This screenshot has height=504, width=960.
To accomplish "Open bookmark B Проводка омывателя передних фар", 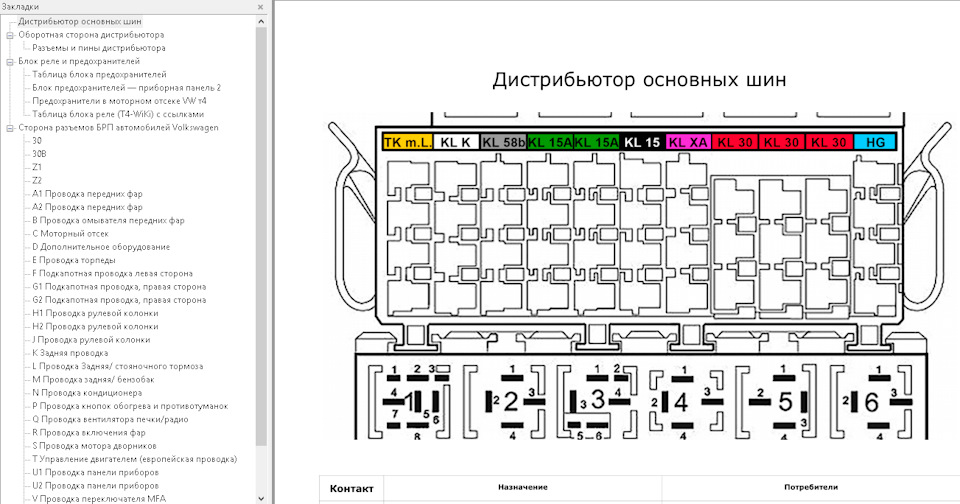I will tap(108, 220).
